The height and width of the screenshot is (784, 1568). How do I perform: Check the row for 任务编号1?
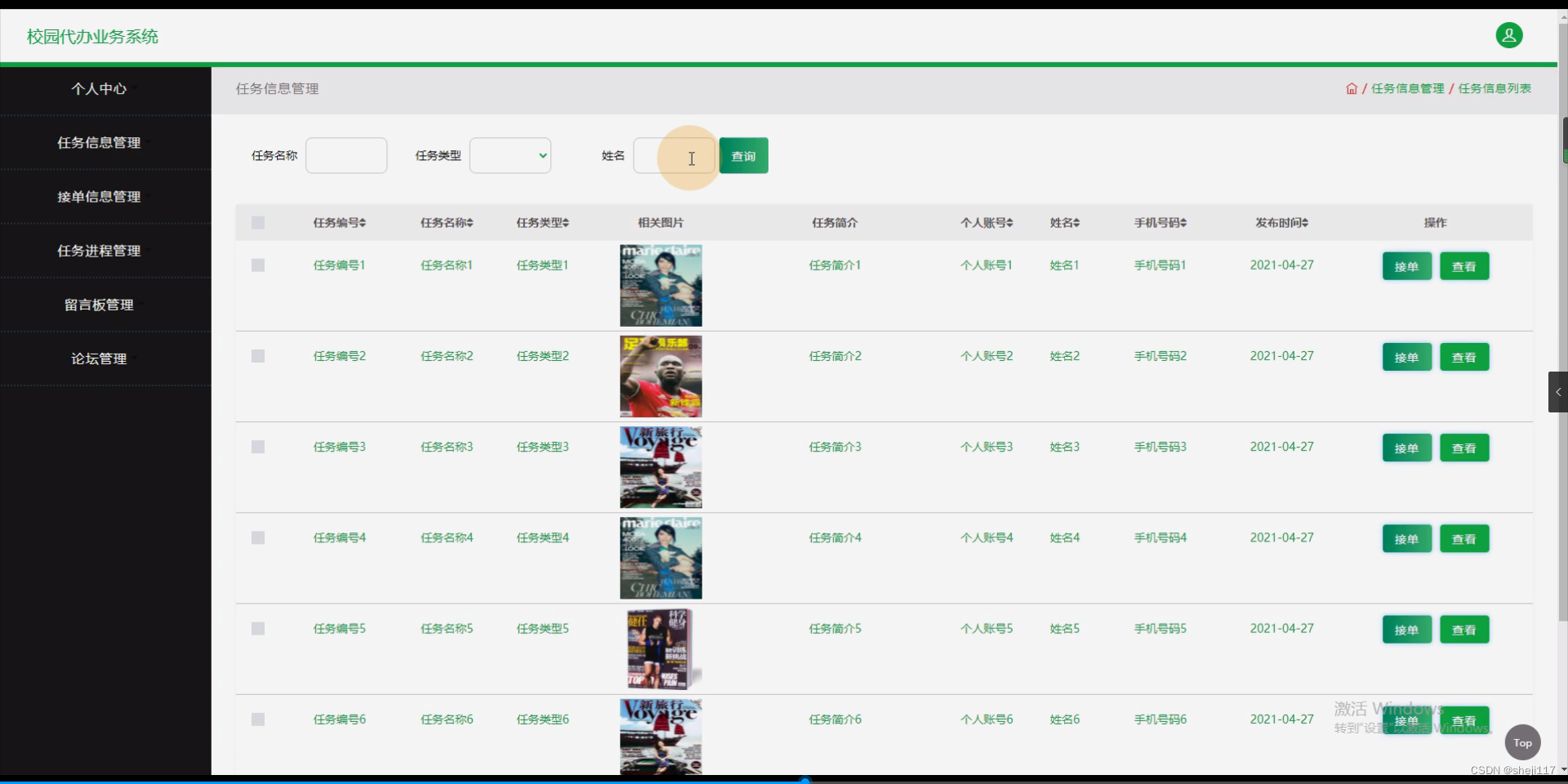pyautogui.click(x=258, y=265)
